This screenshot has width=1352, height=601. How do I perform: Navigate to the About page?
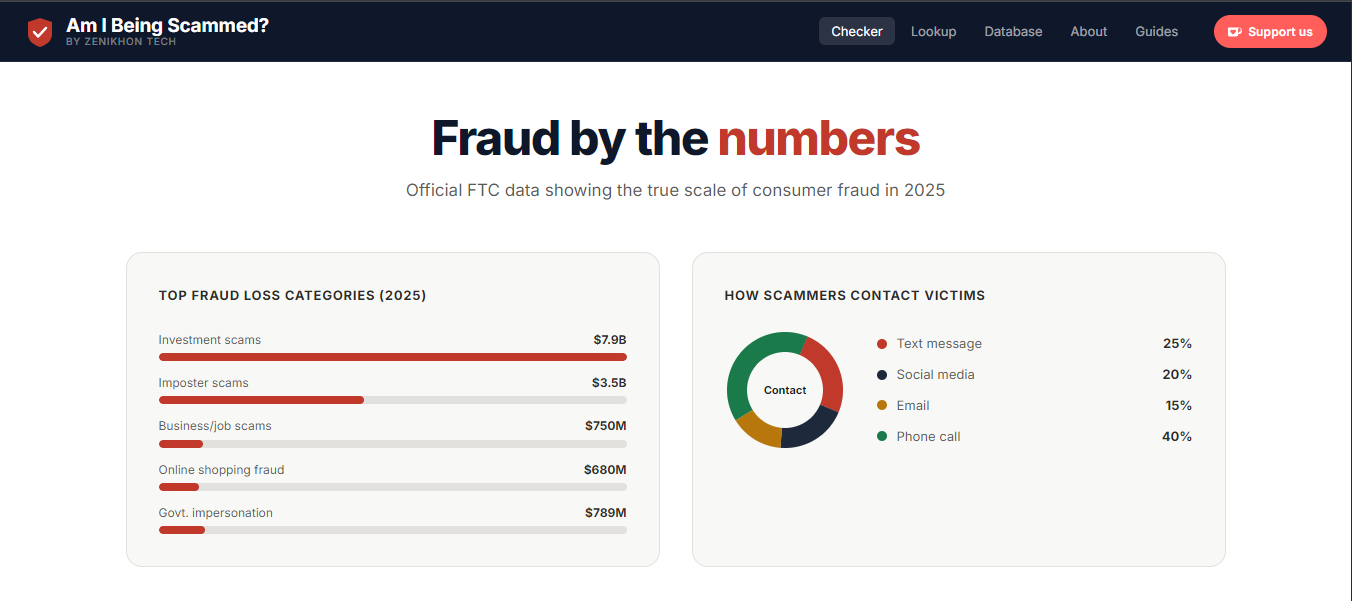(1088, 31)
